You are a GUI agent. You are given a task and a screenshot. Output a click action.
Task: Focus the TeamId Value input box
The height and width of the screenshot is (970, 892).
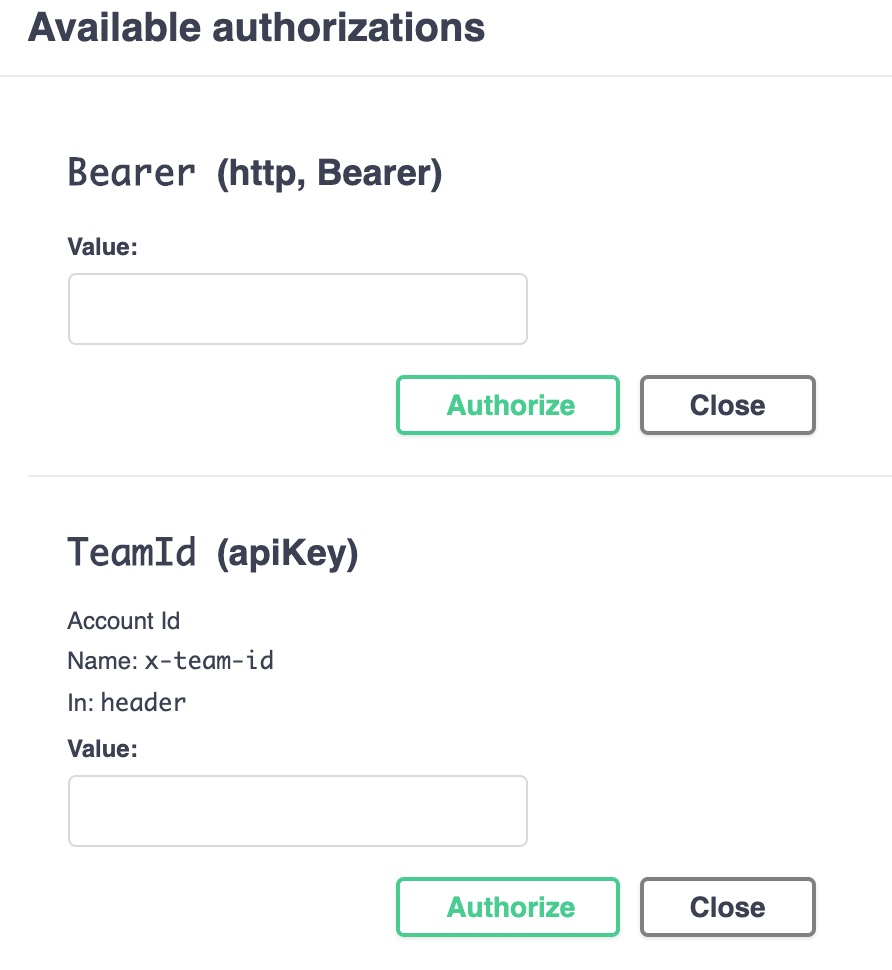297,811
